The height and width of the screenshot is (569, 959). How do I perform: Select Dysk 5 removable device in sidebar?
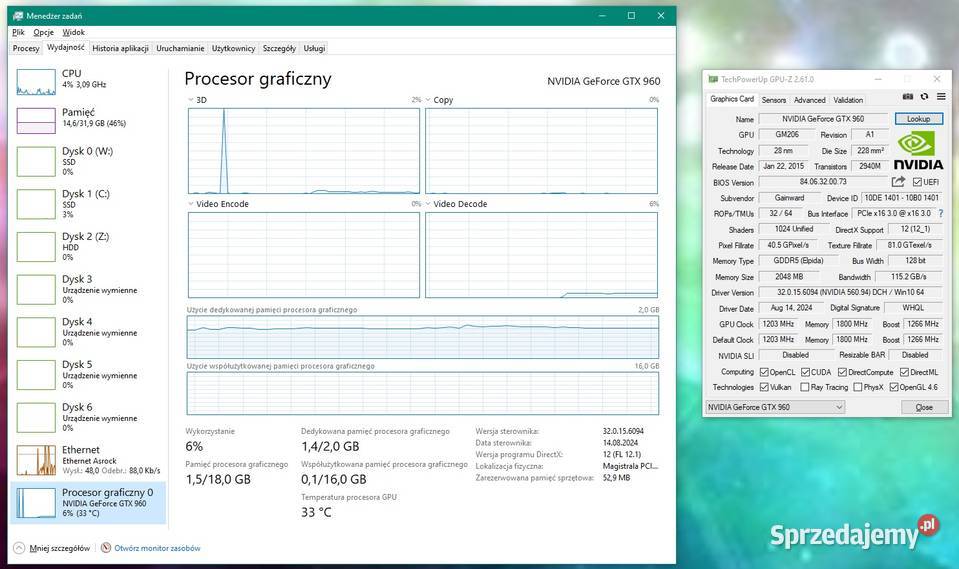click(88, 375)
